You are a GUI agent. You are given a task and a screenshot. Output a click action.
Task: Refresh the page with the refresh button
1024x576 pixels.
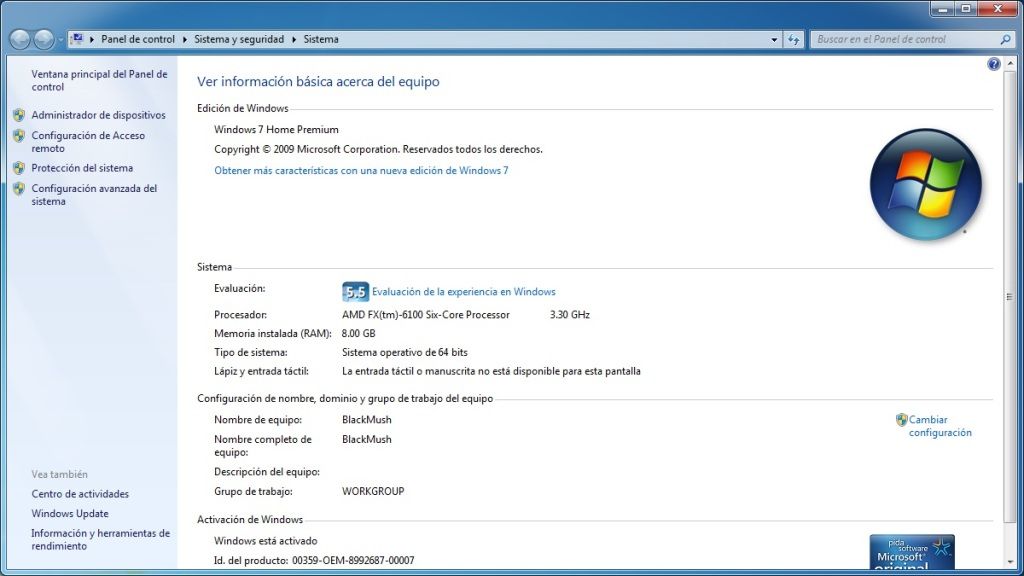793,39
